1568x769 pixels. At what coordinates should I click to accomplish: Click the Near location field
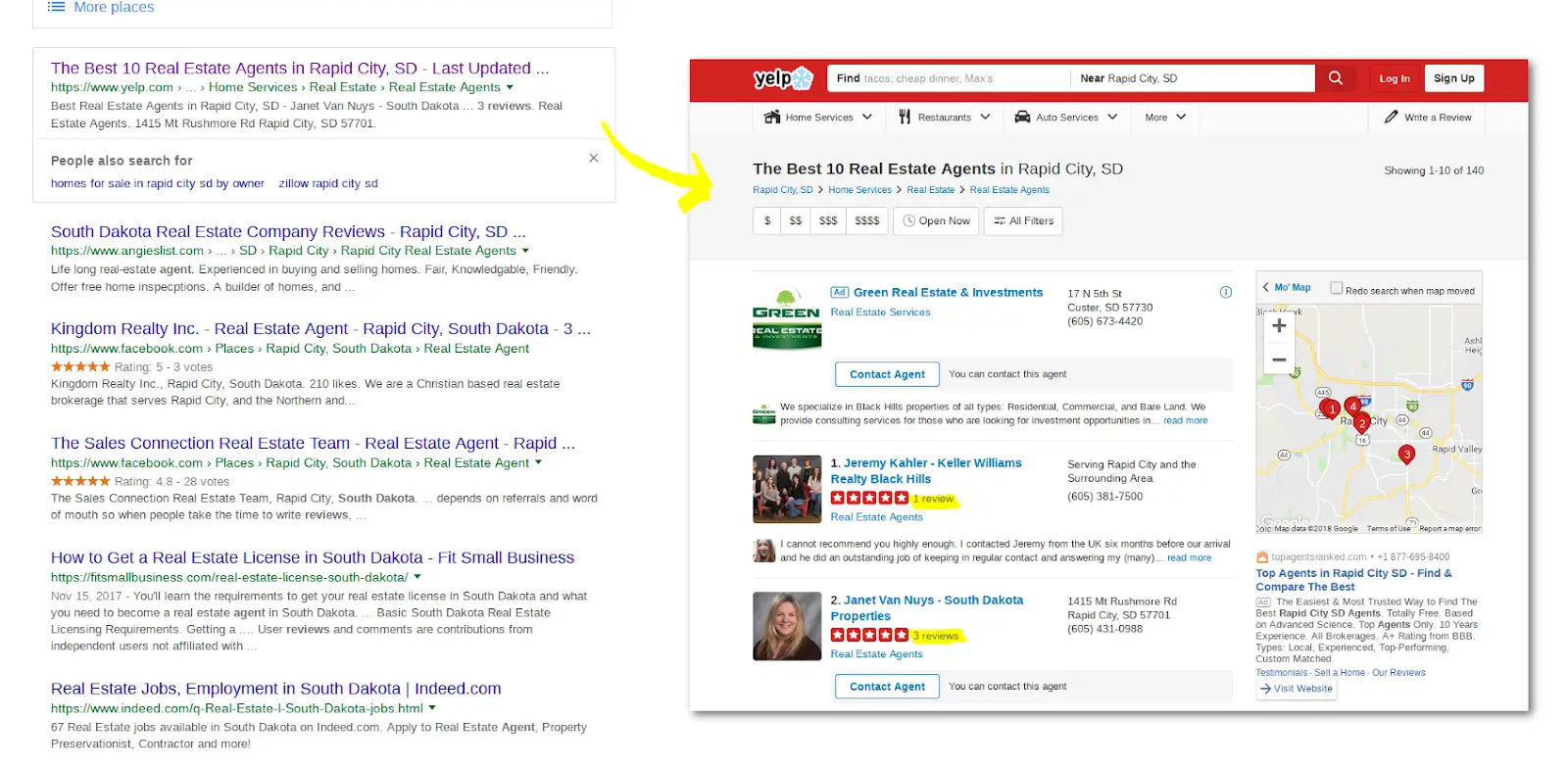1193,78
